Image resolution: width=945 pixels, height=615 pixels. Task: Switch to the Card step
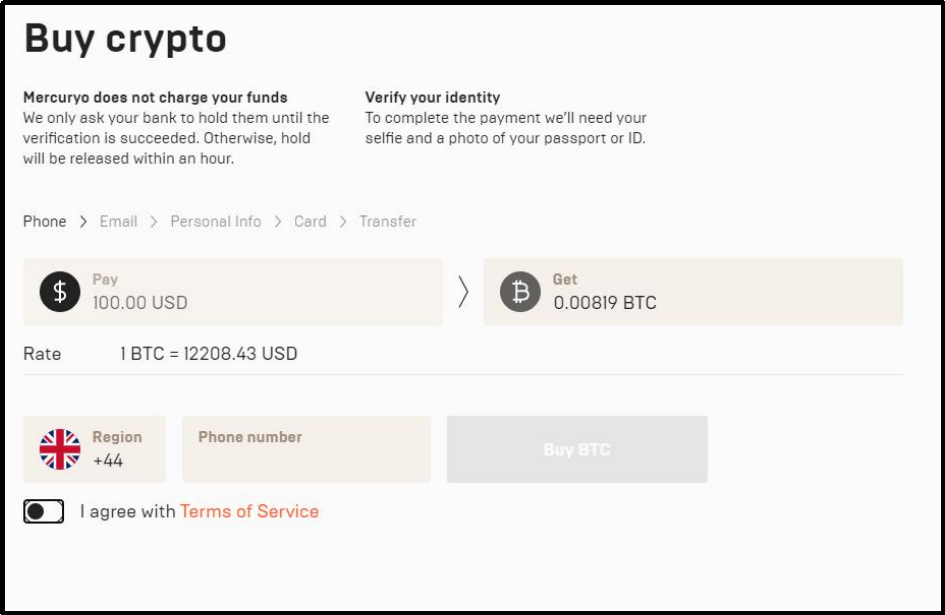pyautogui.click(x=310, y=222)
